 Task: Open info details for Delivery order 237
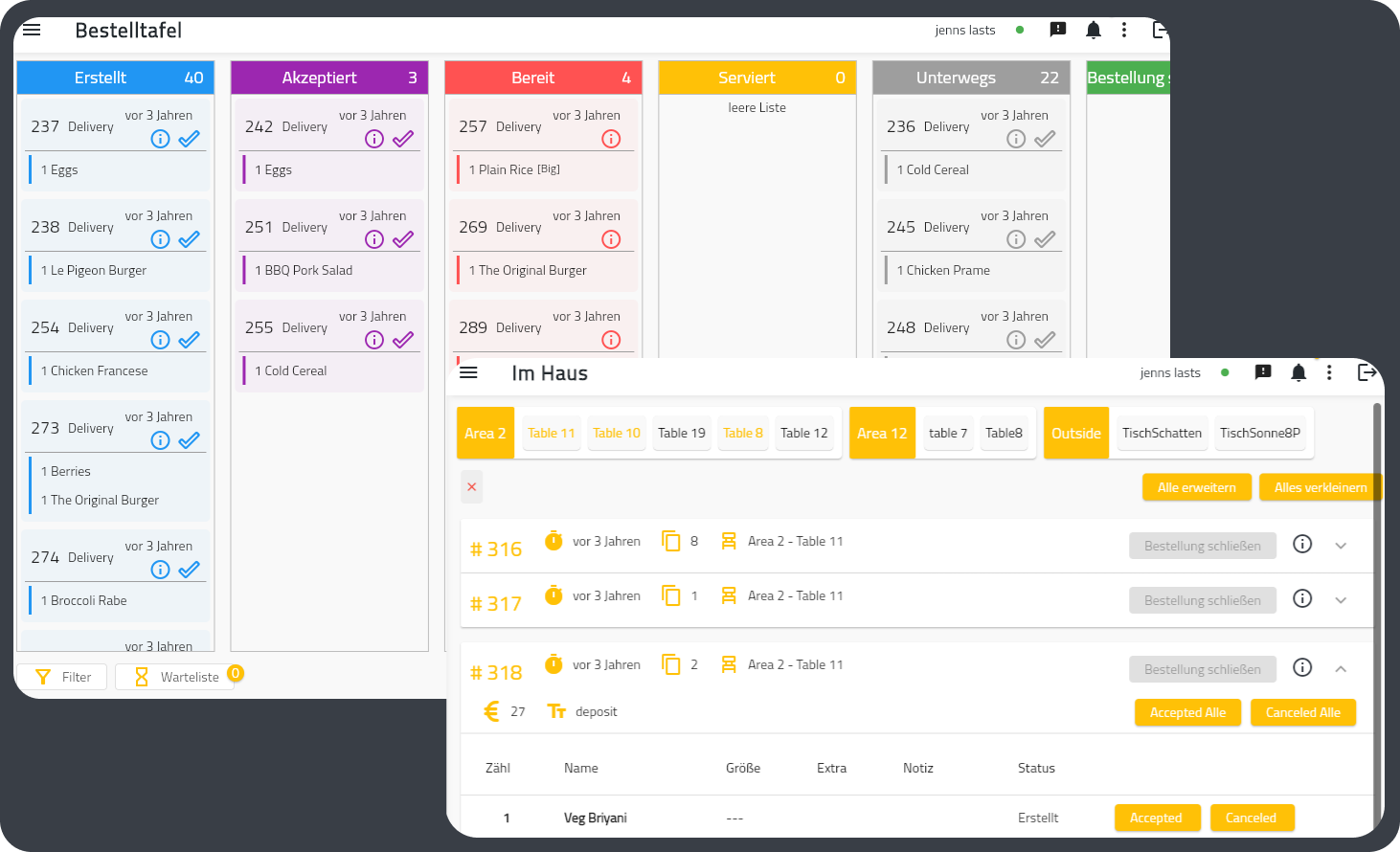click(160, 139)
